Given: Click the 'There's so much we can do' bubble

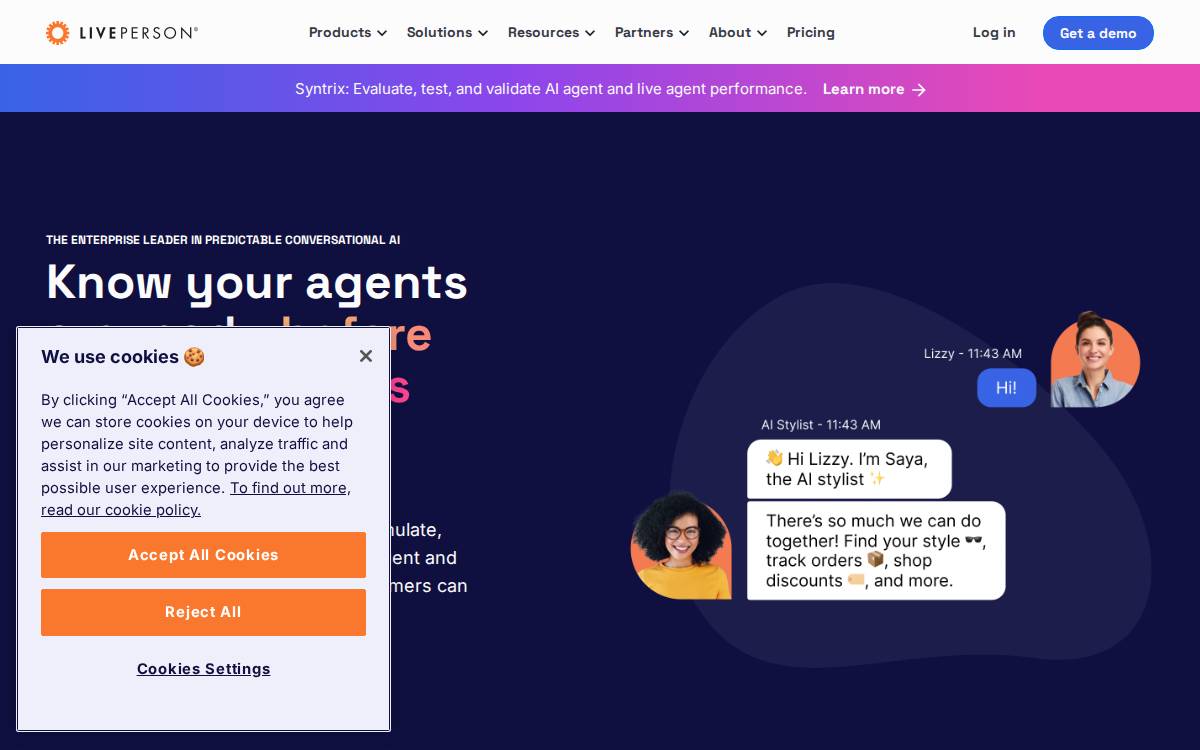Looking at the screenshot, I should coord(876,551).
